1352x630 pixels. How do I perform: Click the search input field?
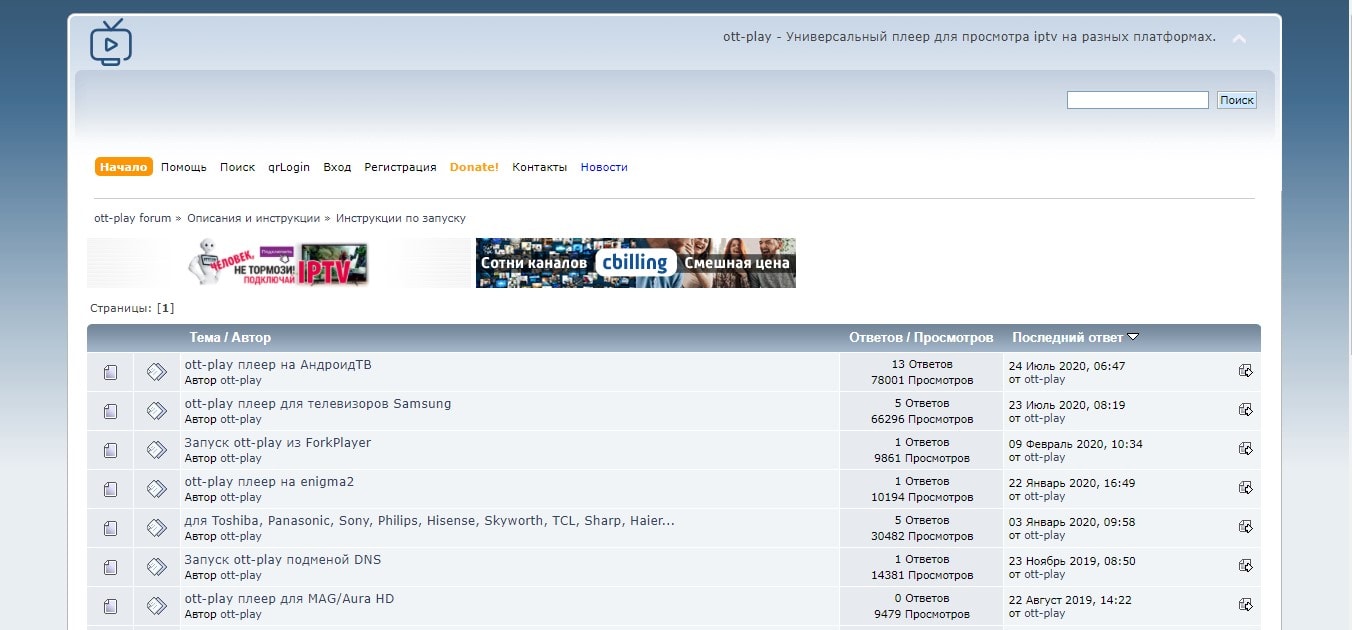tap(1137, 100)
